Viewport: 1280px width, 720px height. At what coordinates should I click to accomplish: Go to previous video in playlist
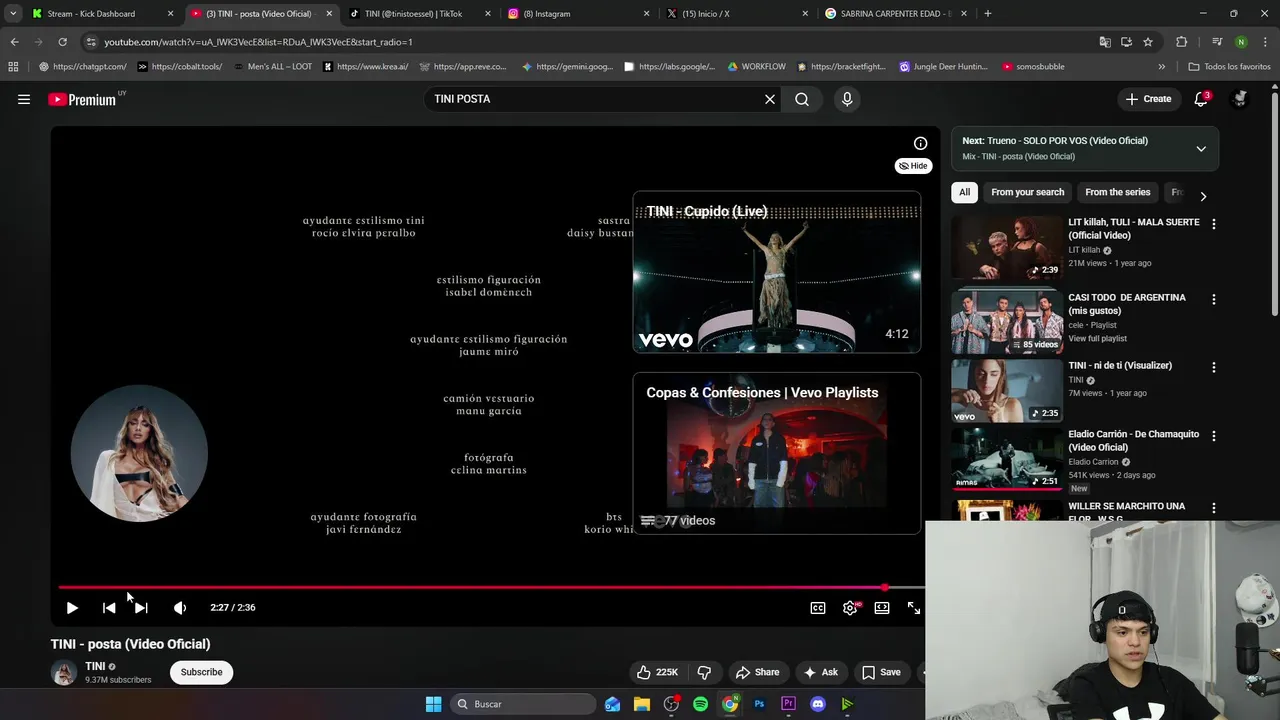109,607
